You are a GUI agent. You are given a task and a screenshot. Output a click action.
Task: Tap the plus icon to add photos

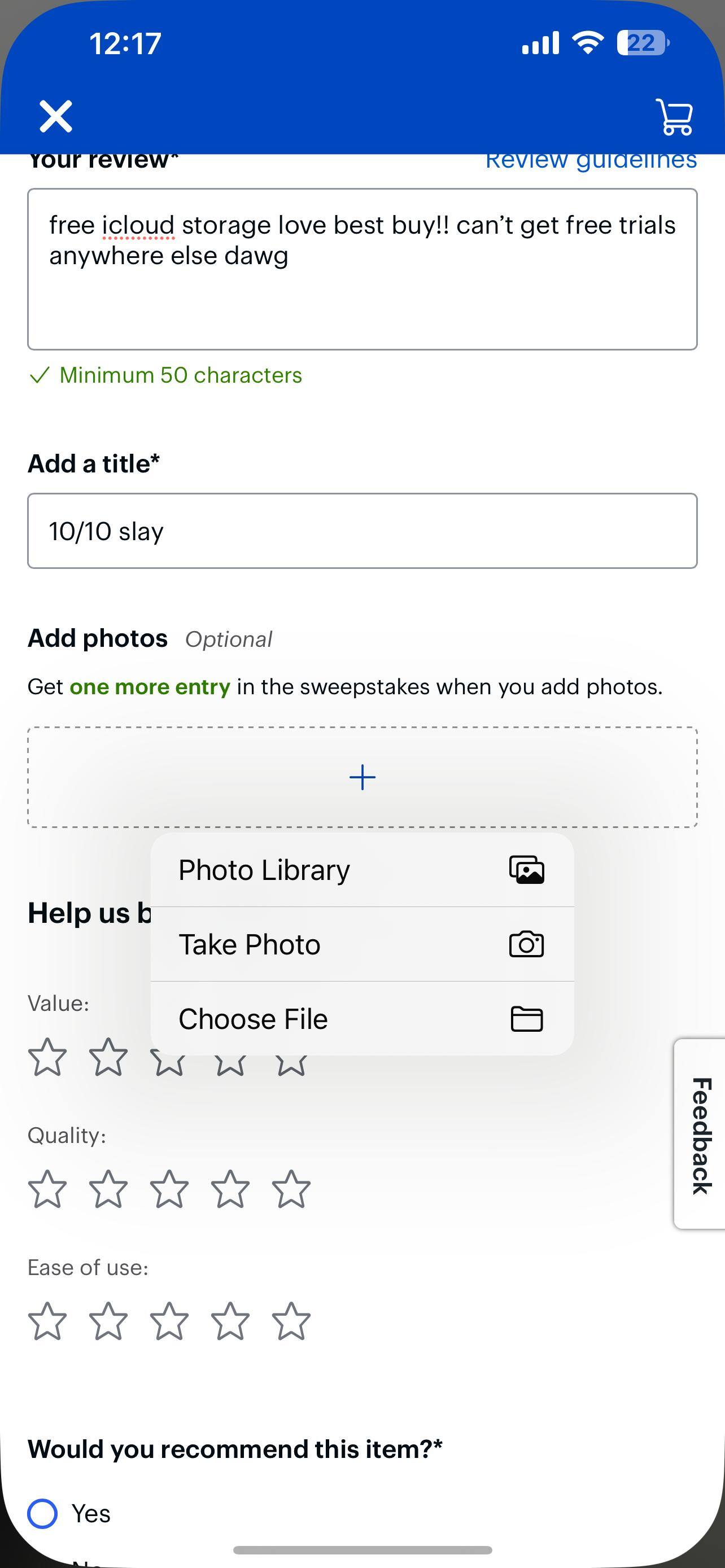click(x=362, y=777)
